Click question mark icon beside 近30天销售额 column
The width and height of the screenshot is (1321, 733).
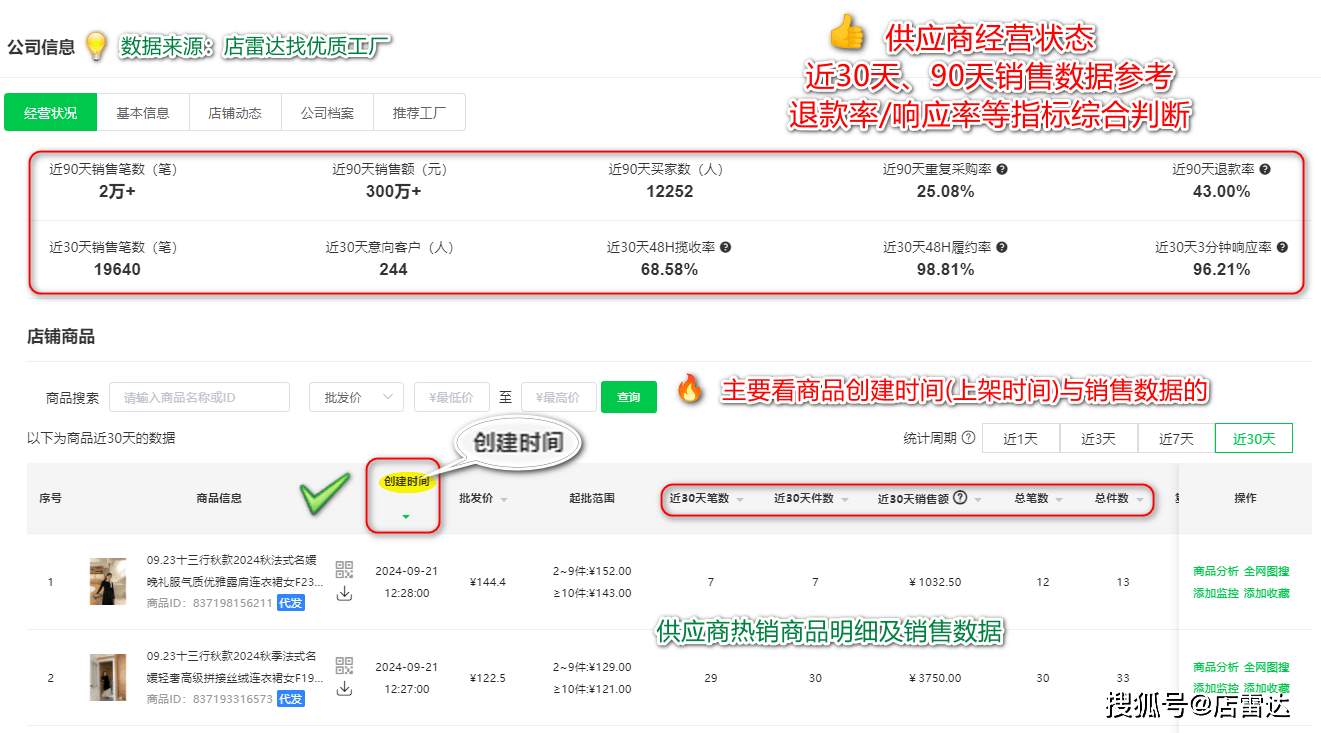(x=960, y=498)
